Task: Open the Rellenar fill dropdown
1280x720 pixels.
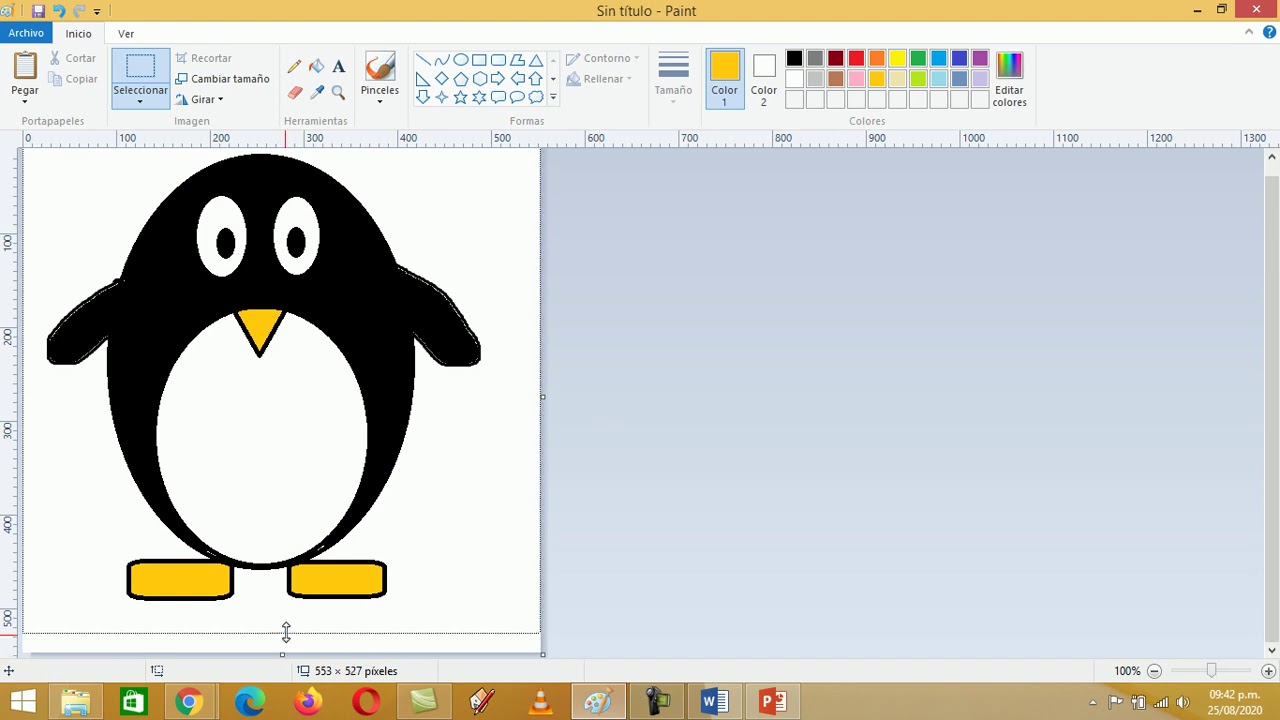Action: coord(600,79)
